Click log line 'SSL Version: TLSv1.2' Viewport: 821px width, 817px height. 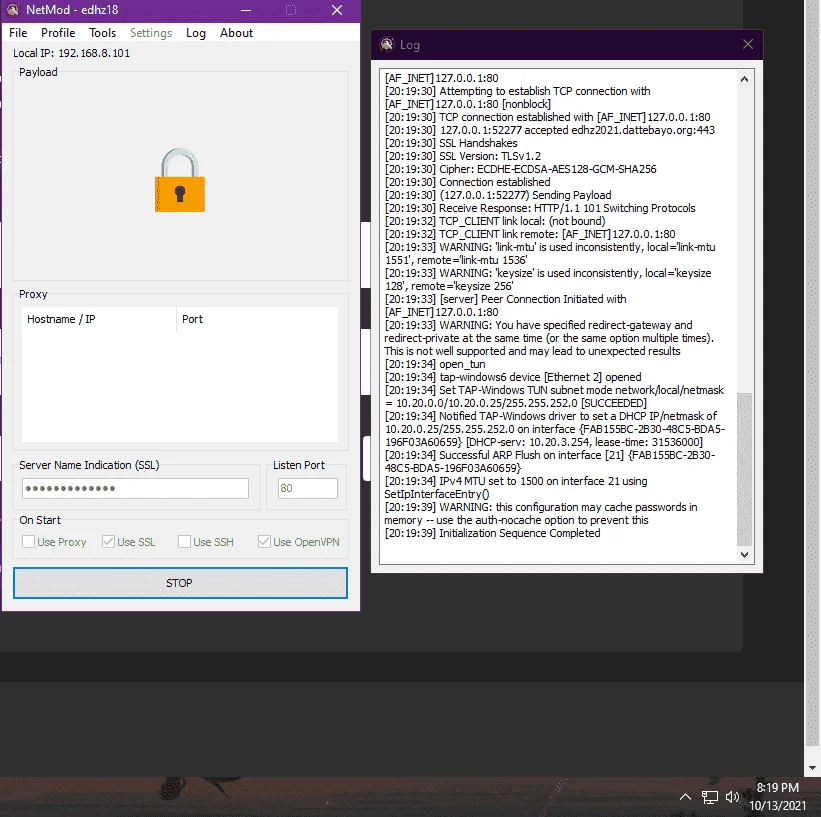coord(463,156)
